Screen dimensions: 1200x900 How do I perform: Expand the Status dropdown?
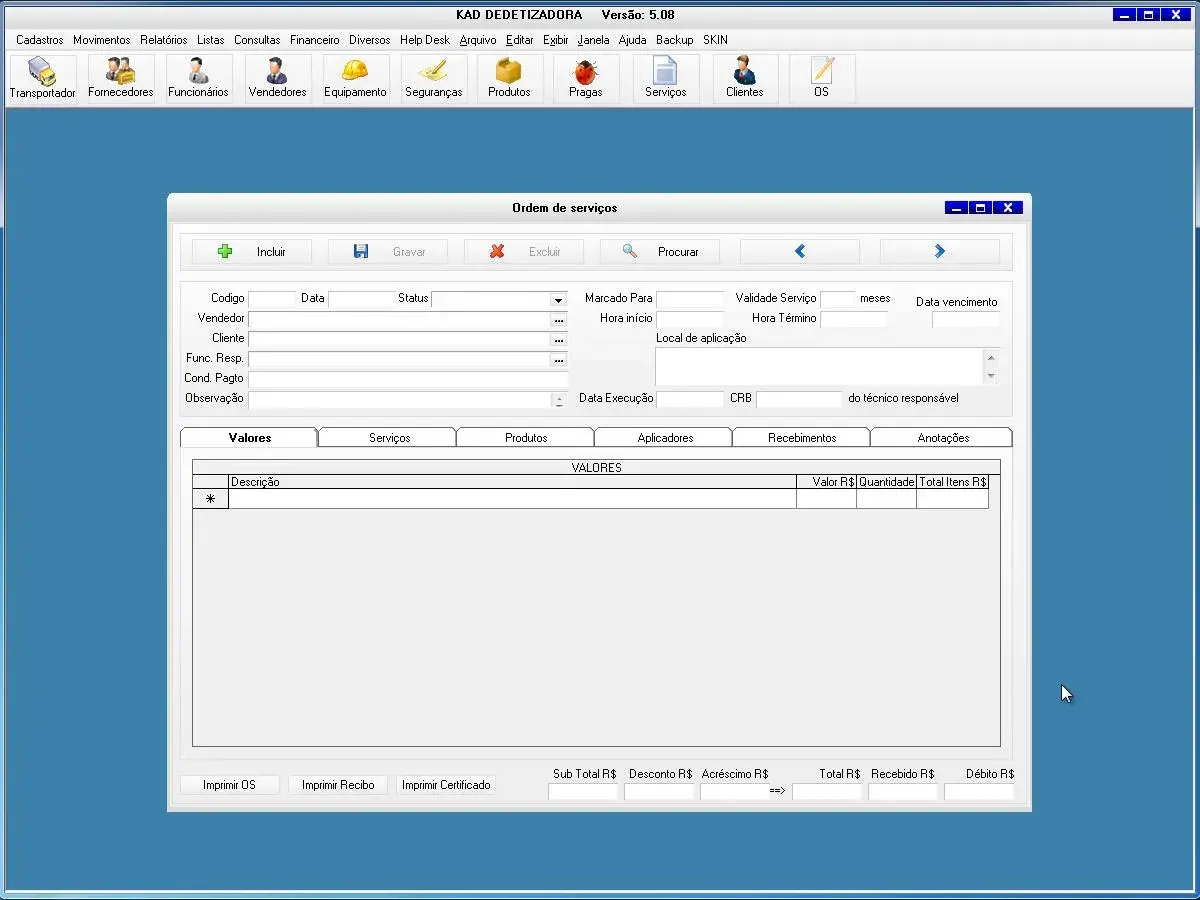(x=558, y=299)
